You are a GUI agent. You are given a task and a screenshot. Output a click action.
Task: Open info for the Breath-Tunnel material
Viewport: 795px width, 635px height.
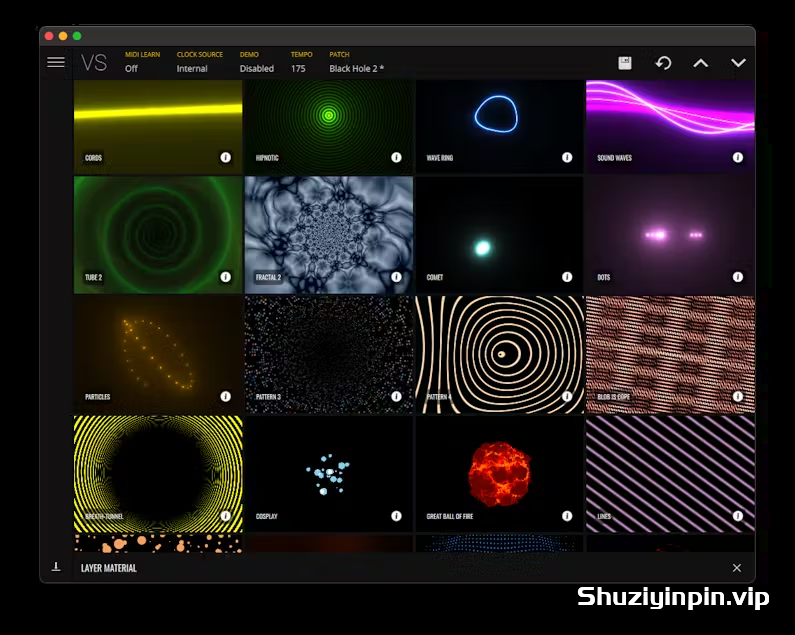226,515
